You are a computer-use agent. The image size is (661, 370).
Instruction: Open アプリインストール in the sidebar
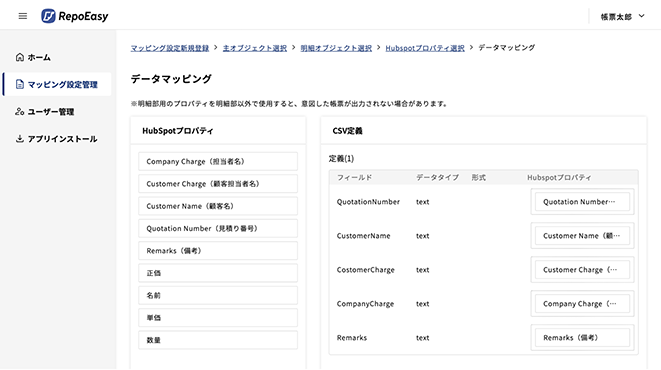coord(62,139)
